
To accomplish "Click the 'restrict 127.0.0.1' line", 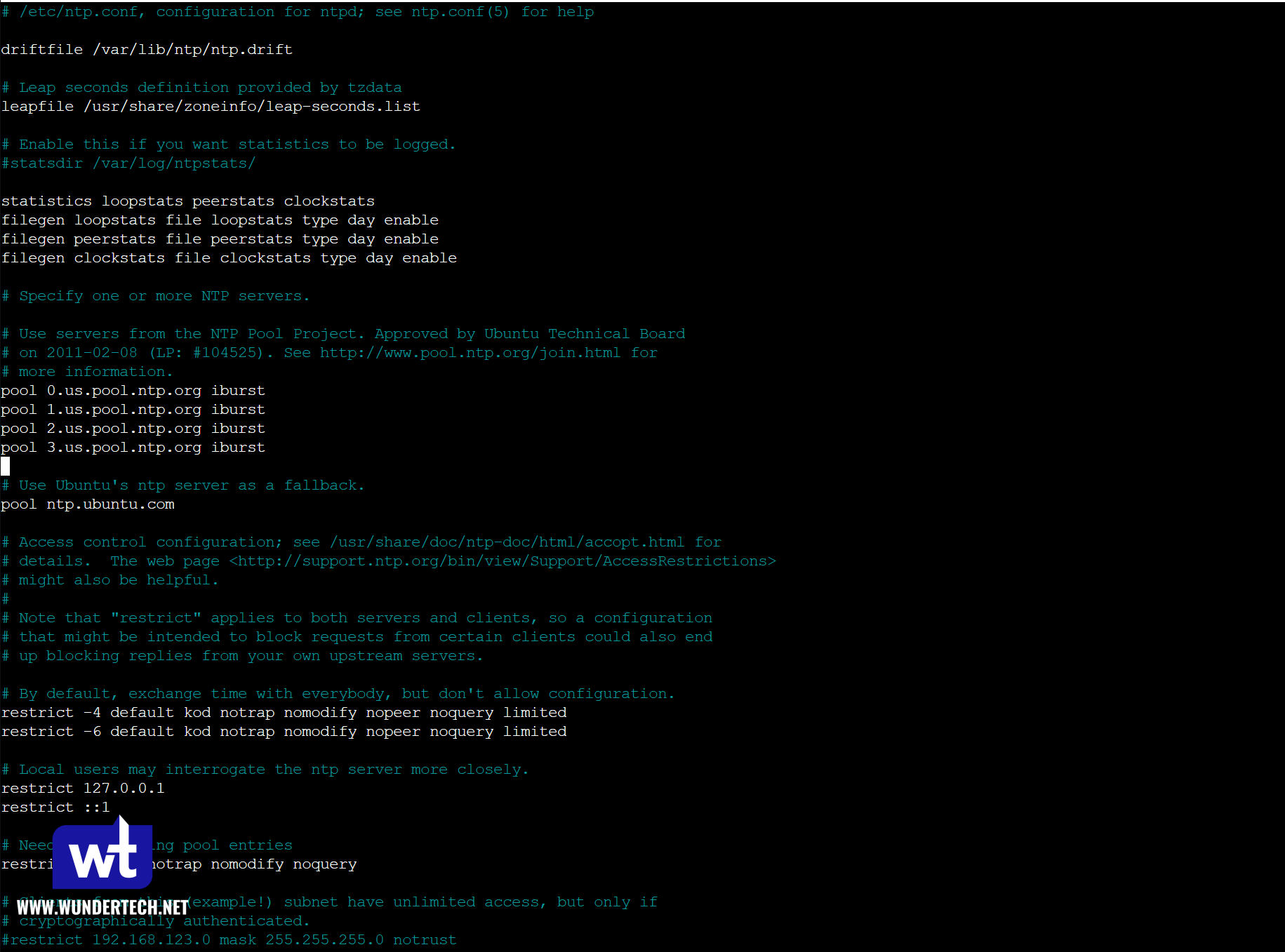I will (83, 789).
